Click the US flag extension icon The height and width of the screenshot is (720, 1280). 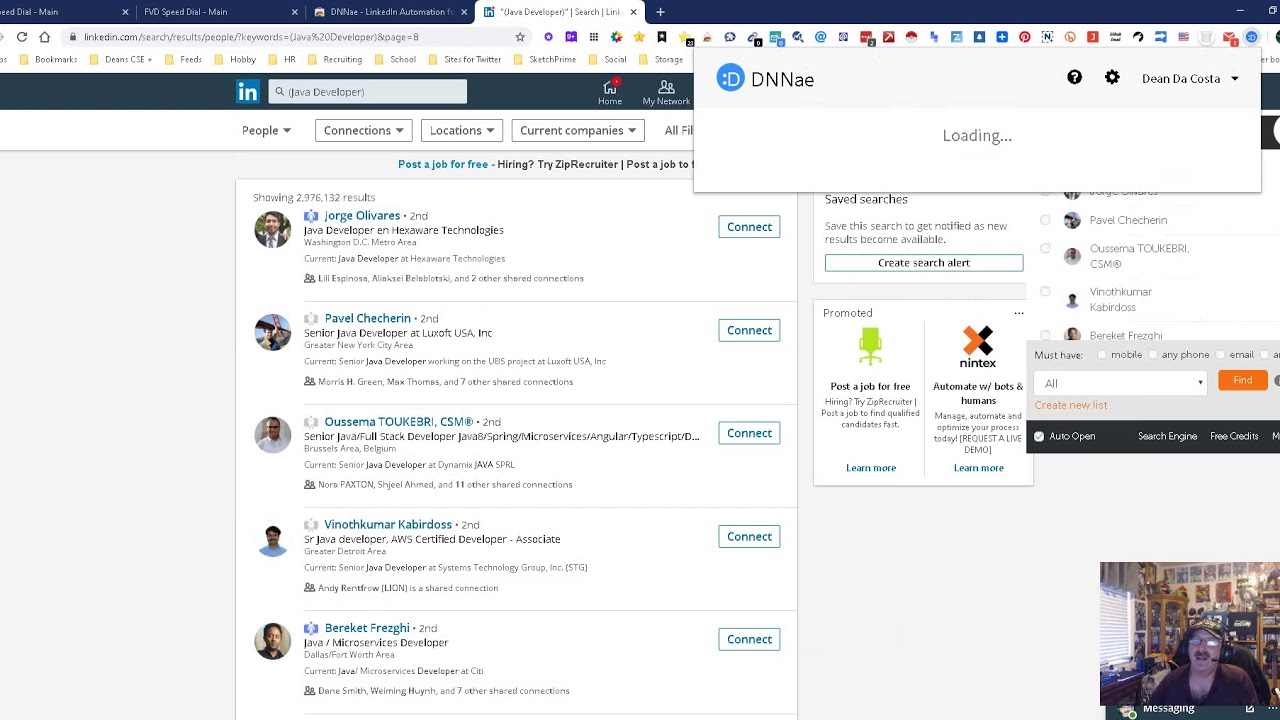click(1183, 37)
